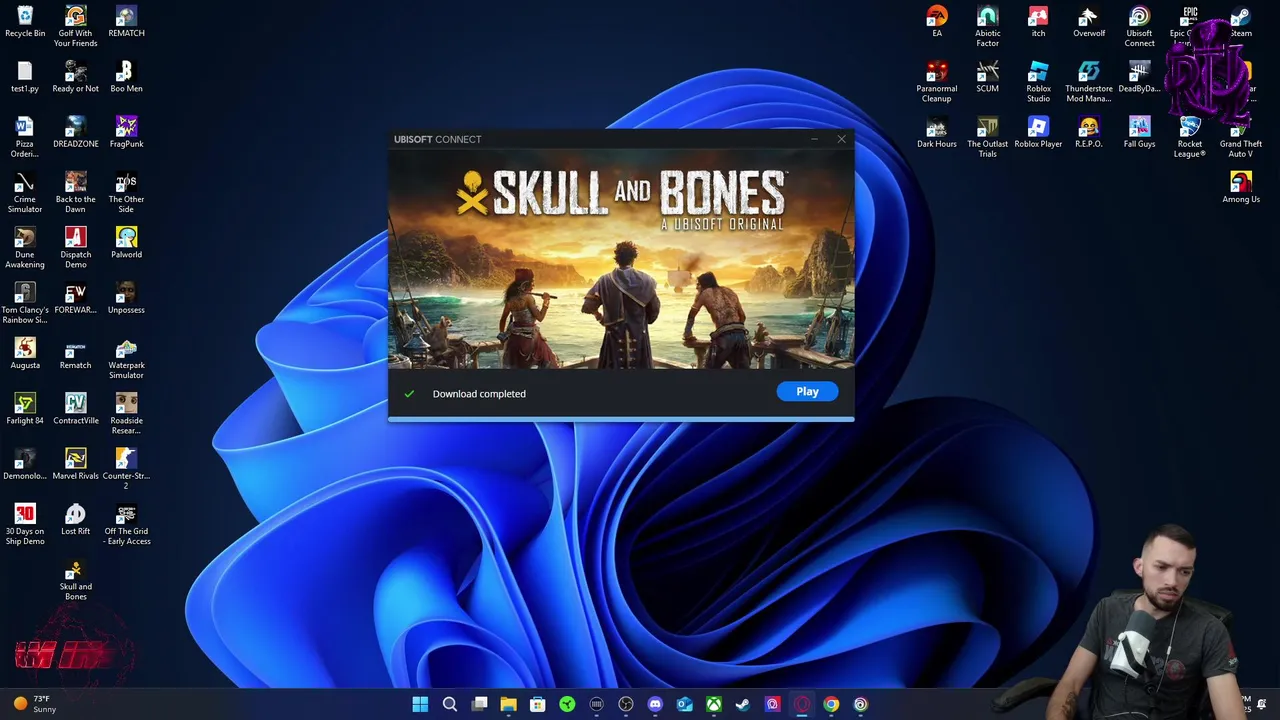Launch FragPunk from the desktop
The height and width of the screenshot is (720, 1280).
[x=126, y=132]
